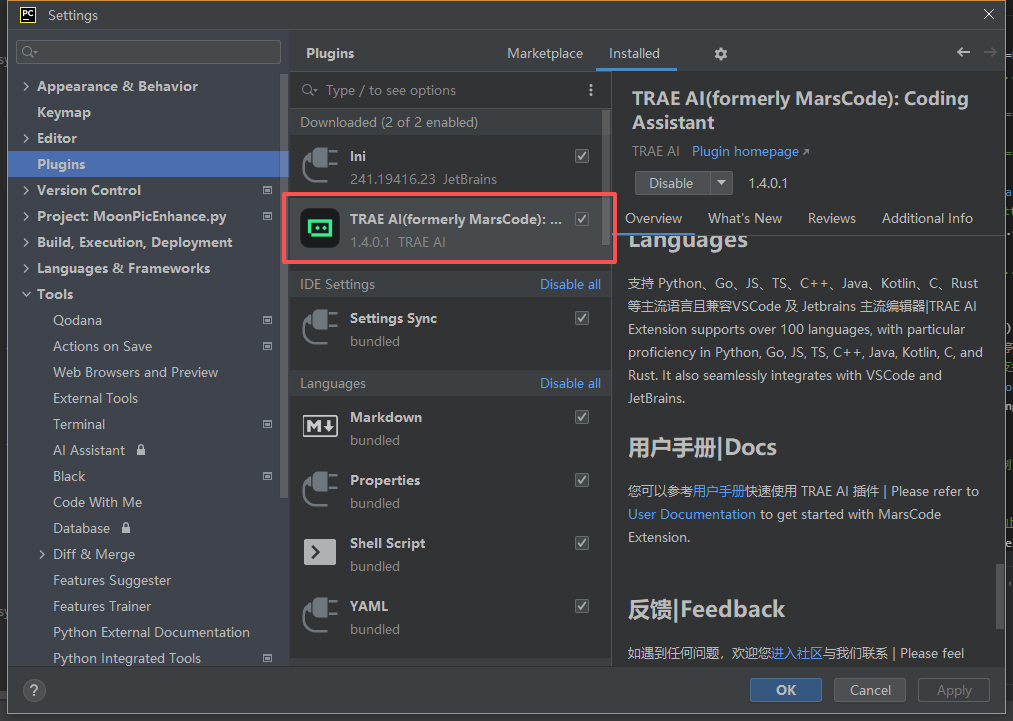Uncheck the Shell Script plugin checkbox

[x=582, y=543]
